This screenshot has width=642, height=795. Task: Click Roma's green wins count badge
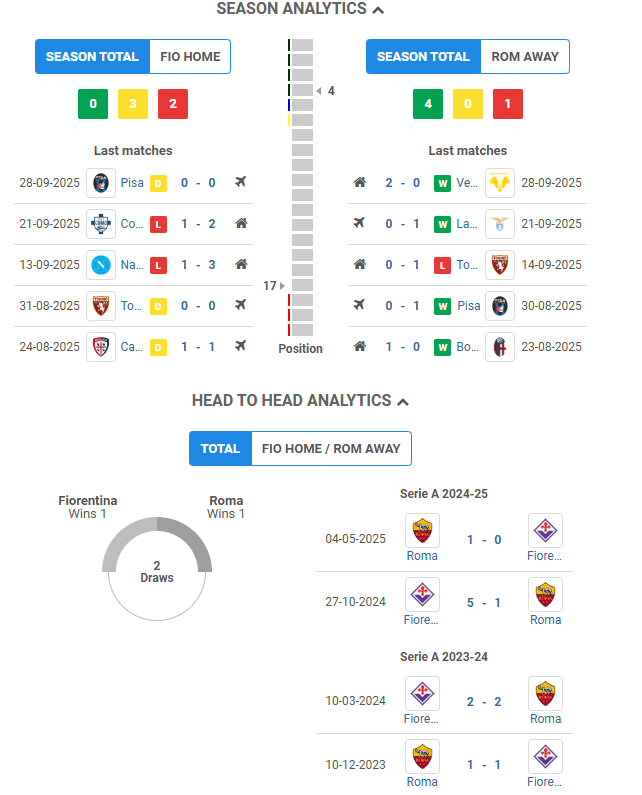click(x=428, y=104)
